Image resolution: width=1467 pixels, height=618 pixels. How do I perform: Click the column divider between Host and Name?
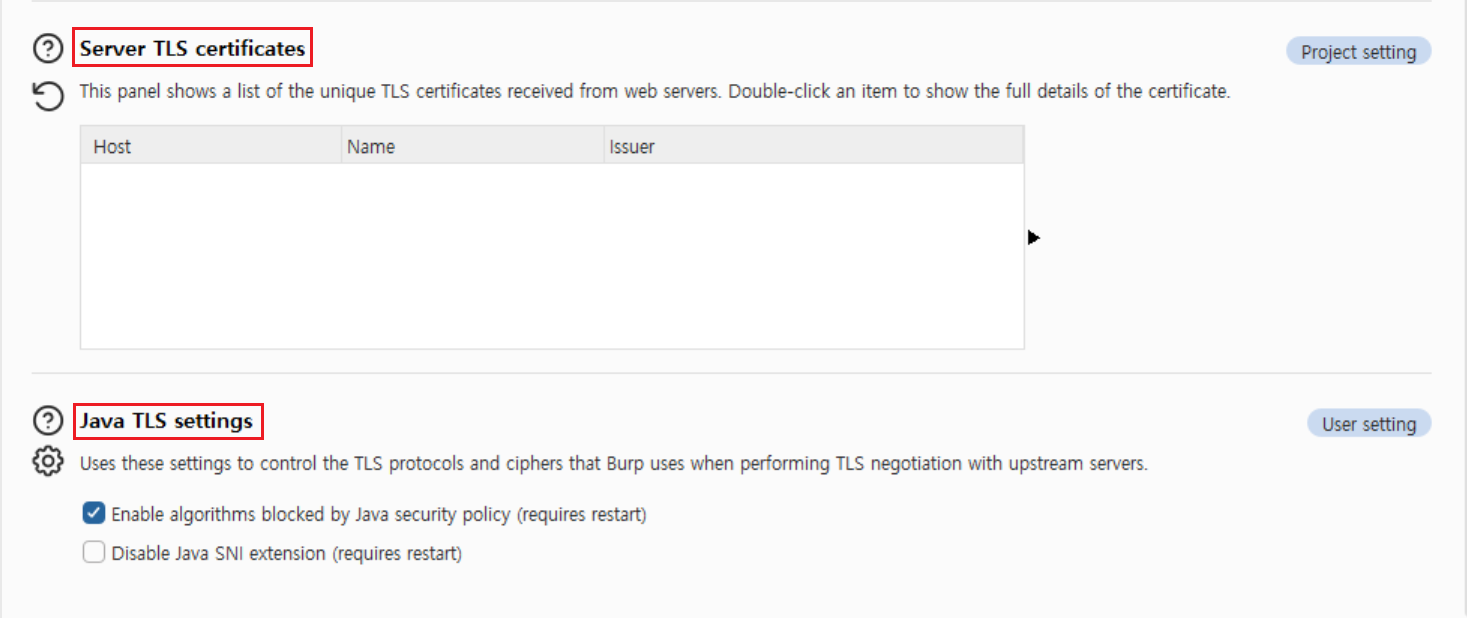pyautogui.click(x=341, y=146)
